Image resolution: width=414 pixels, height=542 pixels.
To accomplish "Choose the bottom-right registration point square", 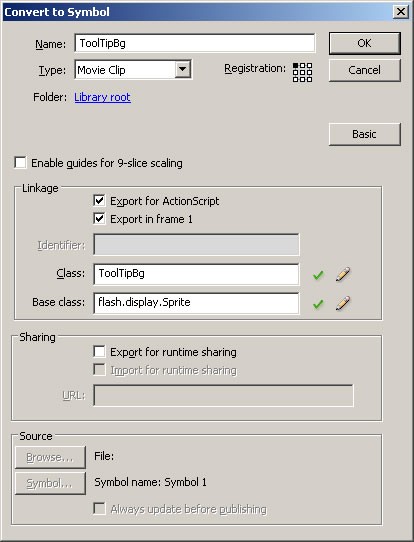I will (309, 79).
